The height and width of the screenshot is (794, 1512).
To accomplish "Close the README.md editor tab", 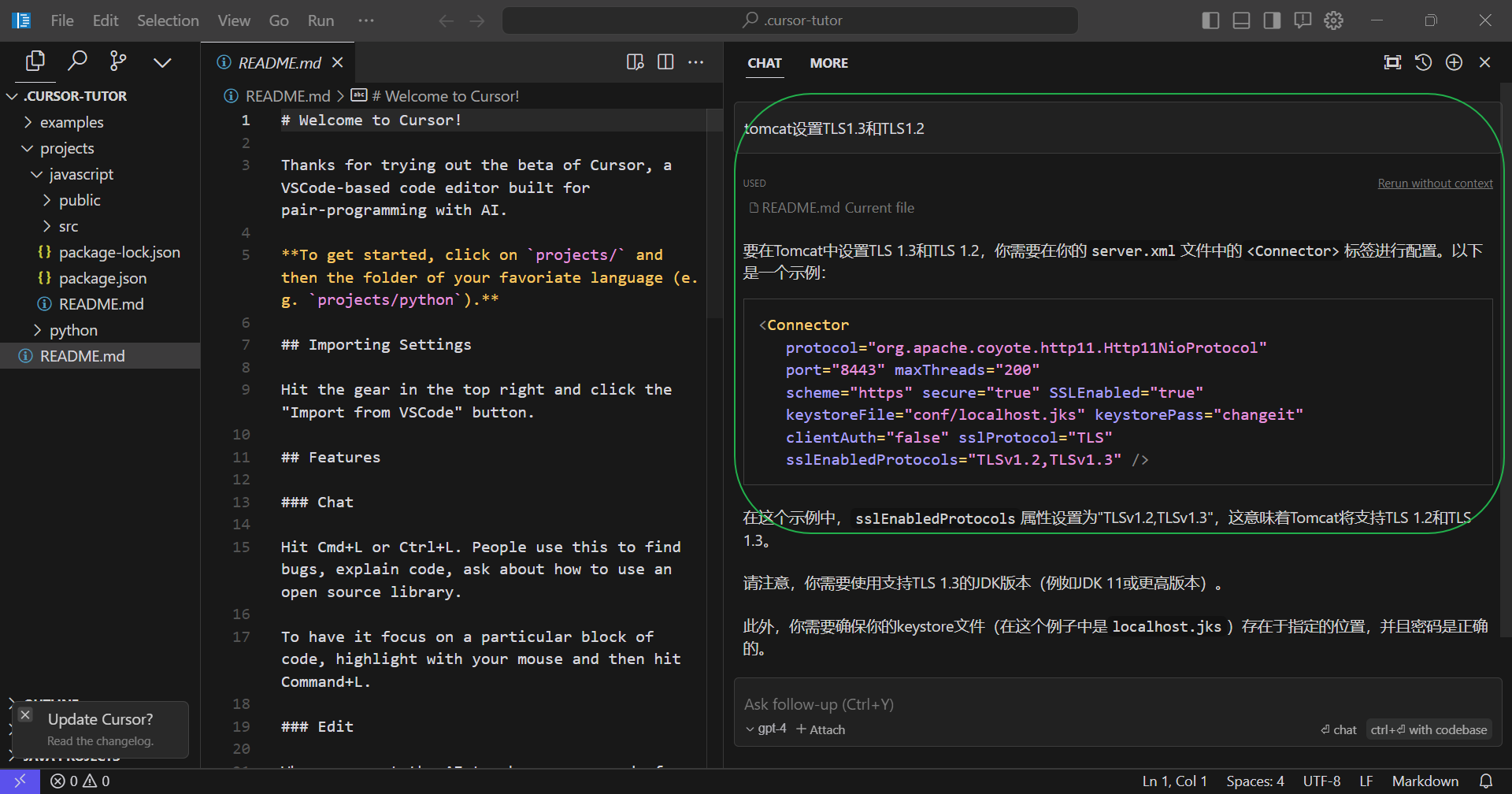I will (337, 62).
